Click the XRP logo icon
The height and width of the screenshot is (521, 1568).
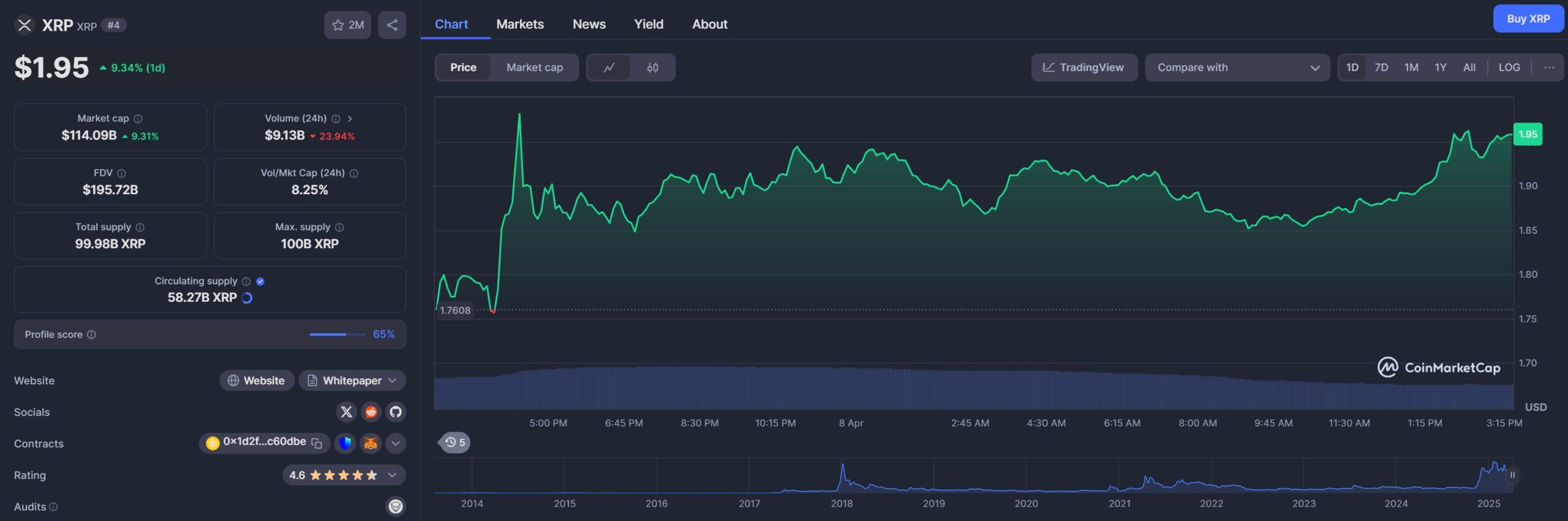click(x=24, y=25)
